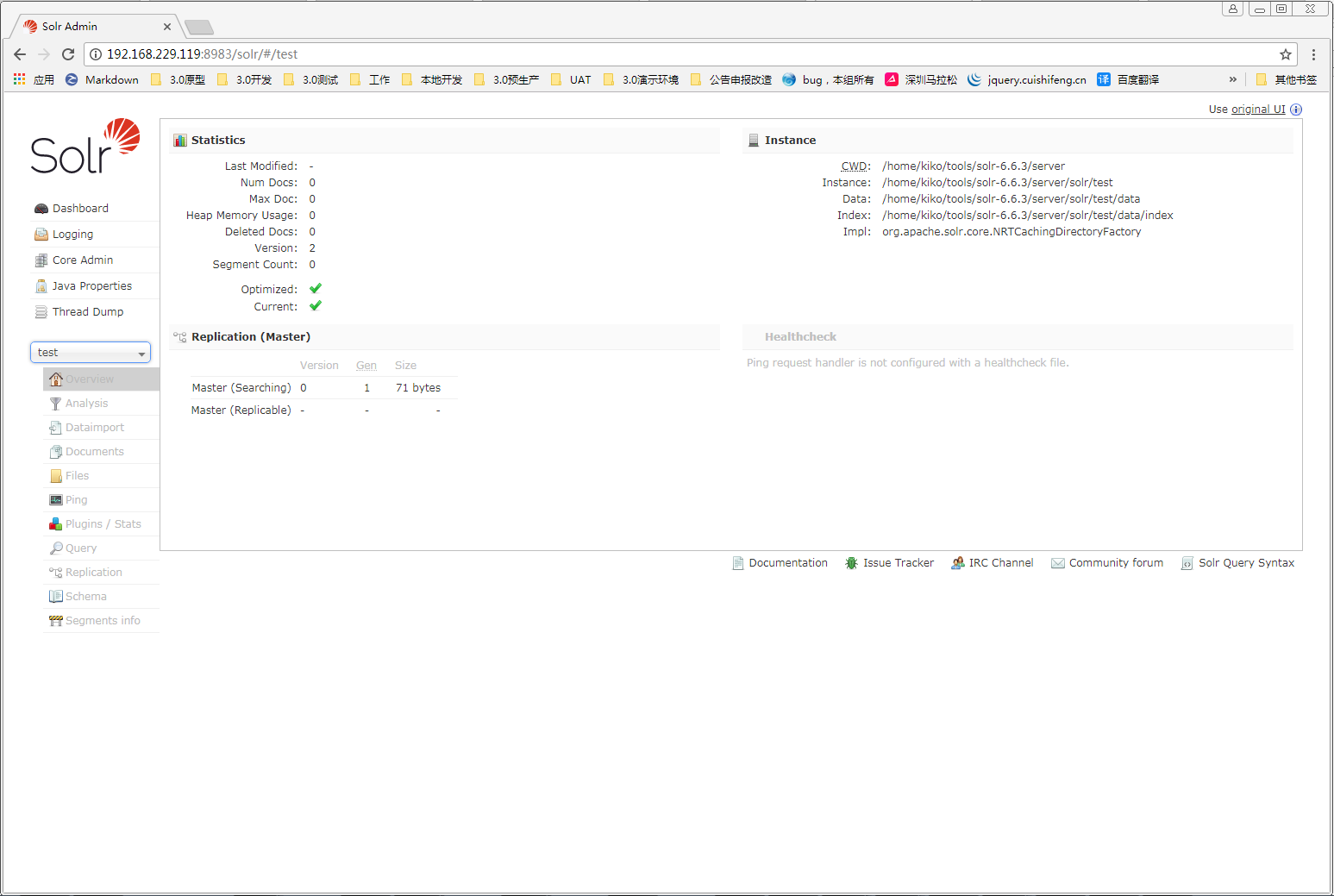Screen dimensions: 1334x896
Task: Open Thread Dump icon
Action: [41, 312]
